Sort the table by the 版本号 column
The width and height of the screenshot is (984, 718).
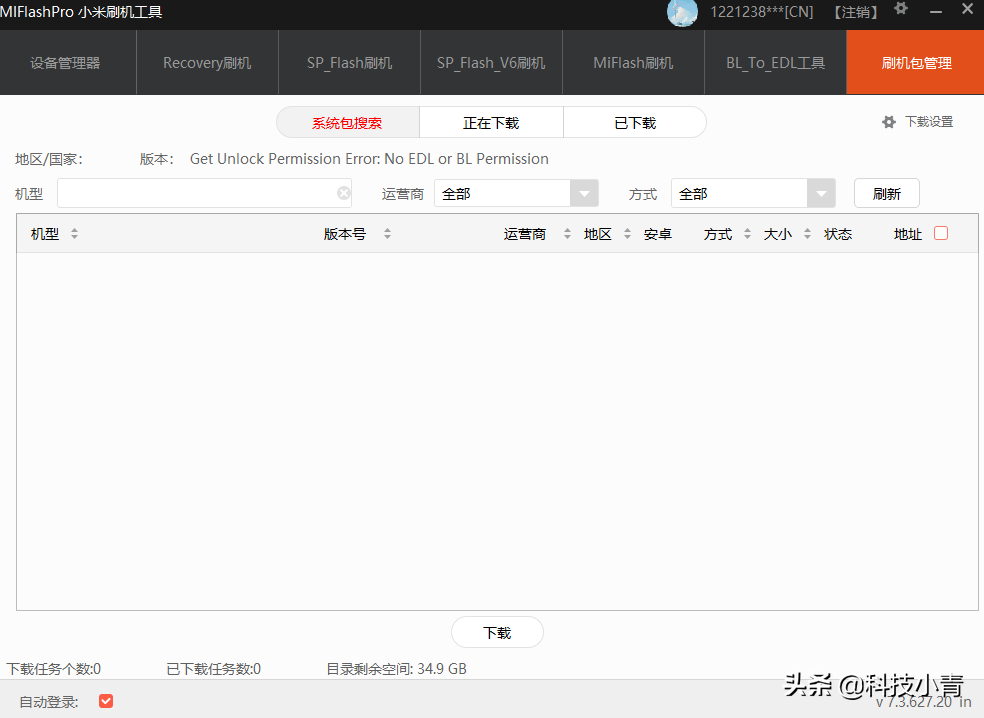pyautogui.click(x=387, y=233)
